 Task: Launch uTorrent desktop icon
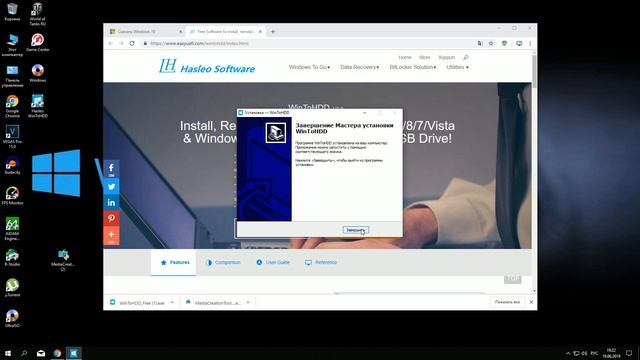(x=12, y=288)
